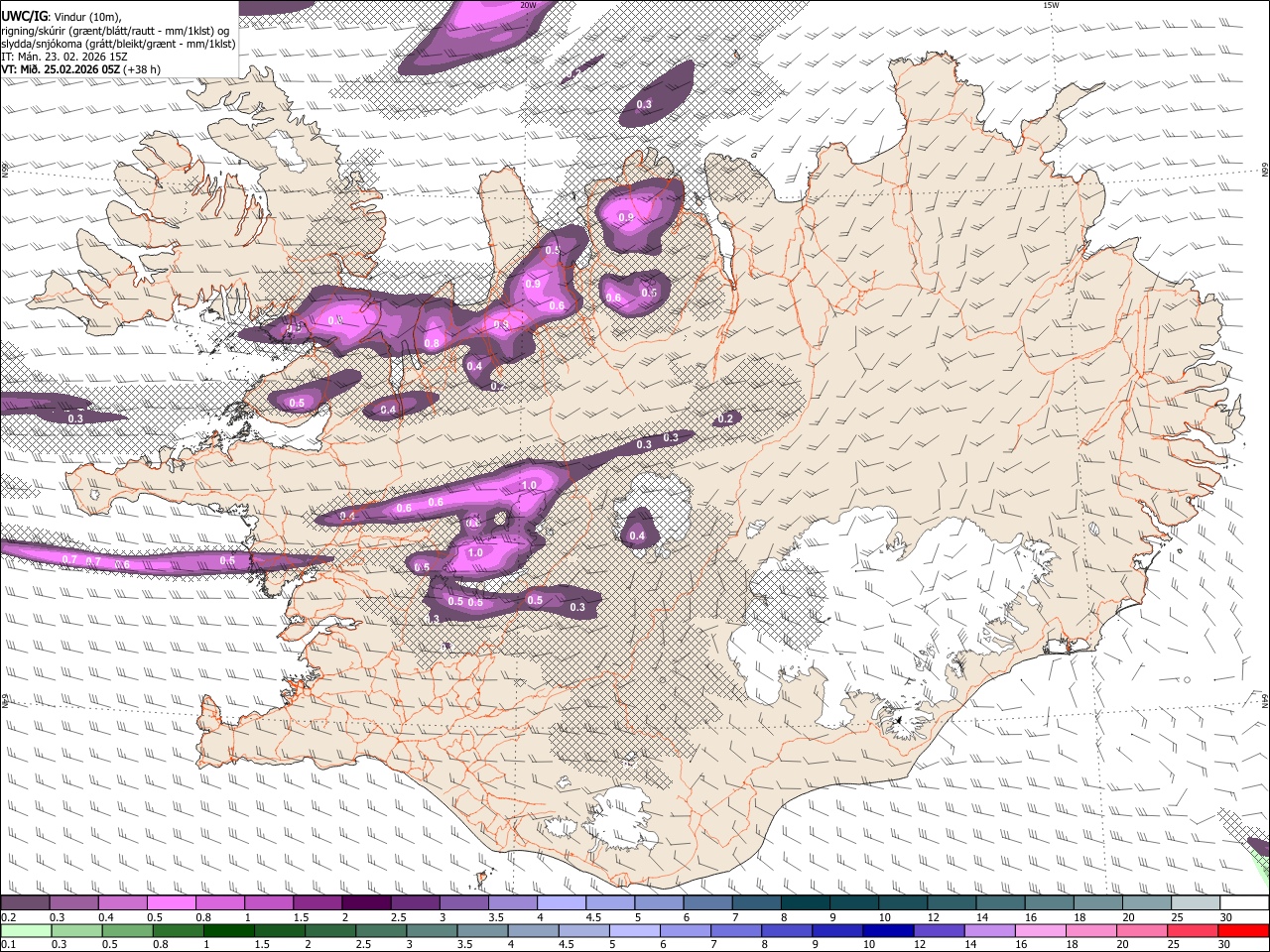
Task: Click the 0.4 value in the central glacier snow patch
Action: [x=637, y=536]
